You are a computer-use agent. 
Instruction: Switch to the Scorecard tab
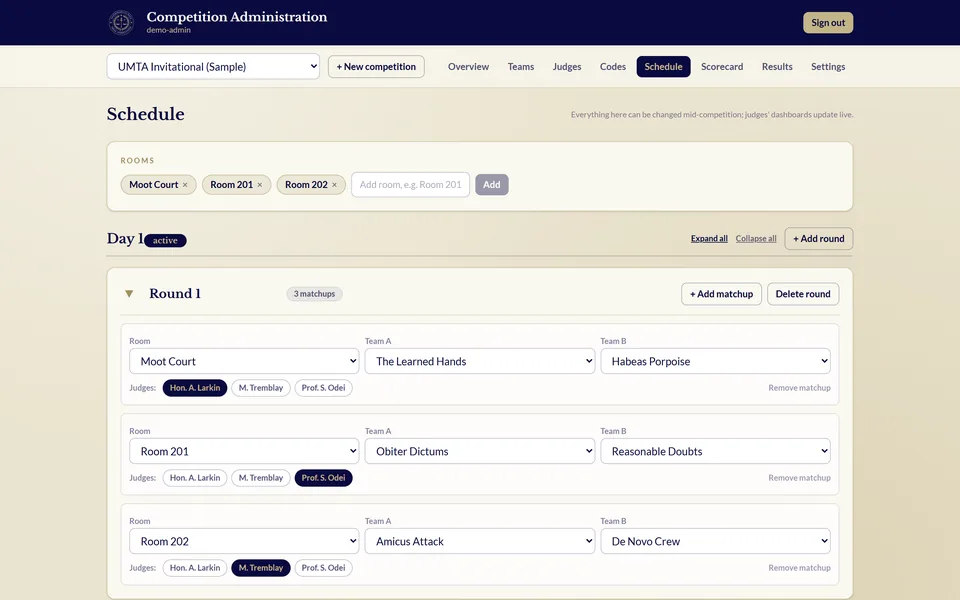pos(722,67)
